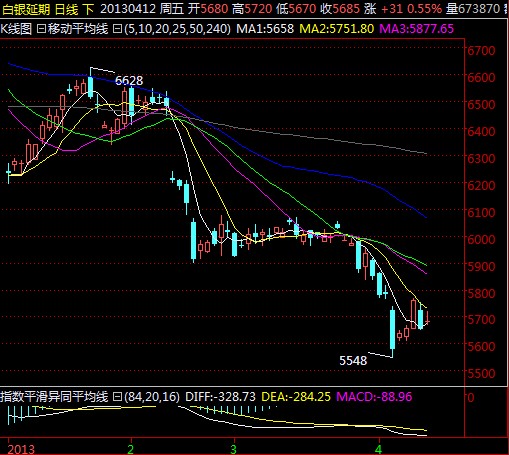Click the low price 低5670
Image resolution: width=510 pixels, height=455 pixels.
click(x=296, y=9)
